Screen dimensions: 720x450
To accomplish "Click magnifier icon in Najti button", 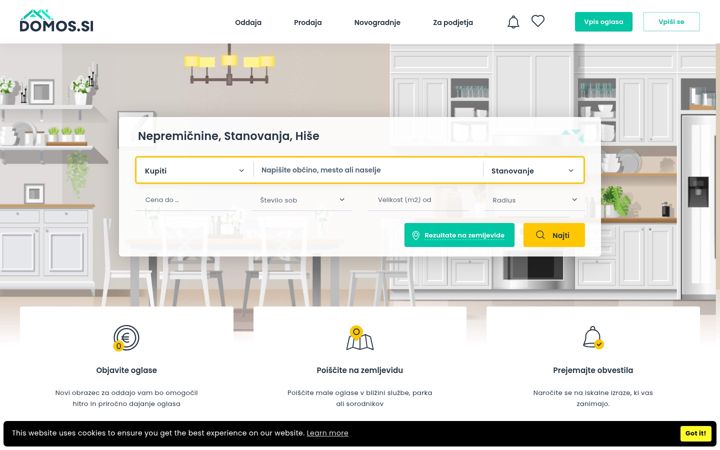I will click(540, 235).
